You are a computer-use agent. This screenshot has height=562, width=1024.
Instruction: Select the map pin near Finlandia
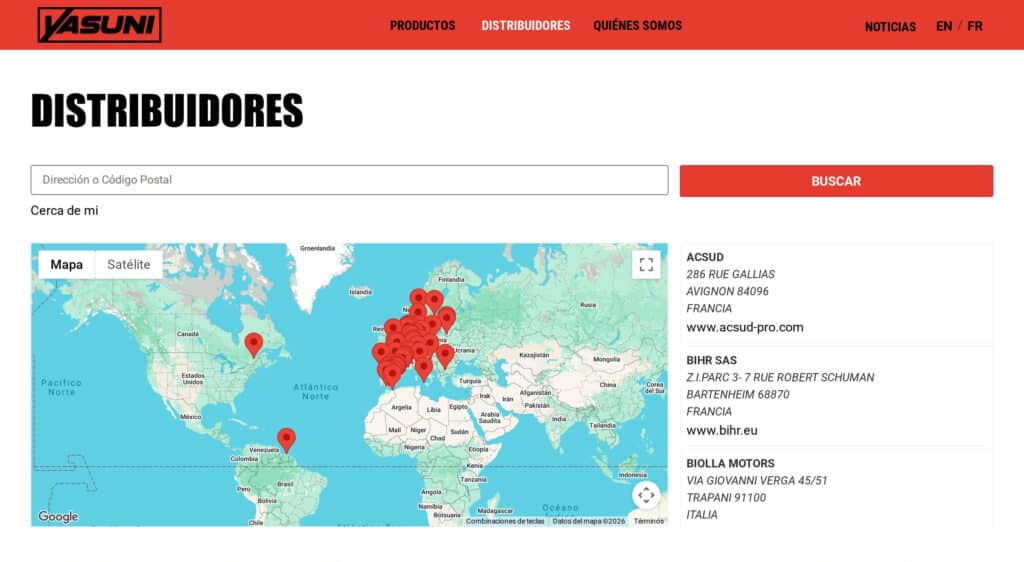point(434,302)
